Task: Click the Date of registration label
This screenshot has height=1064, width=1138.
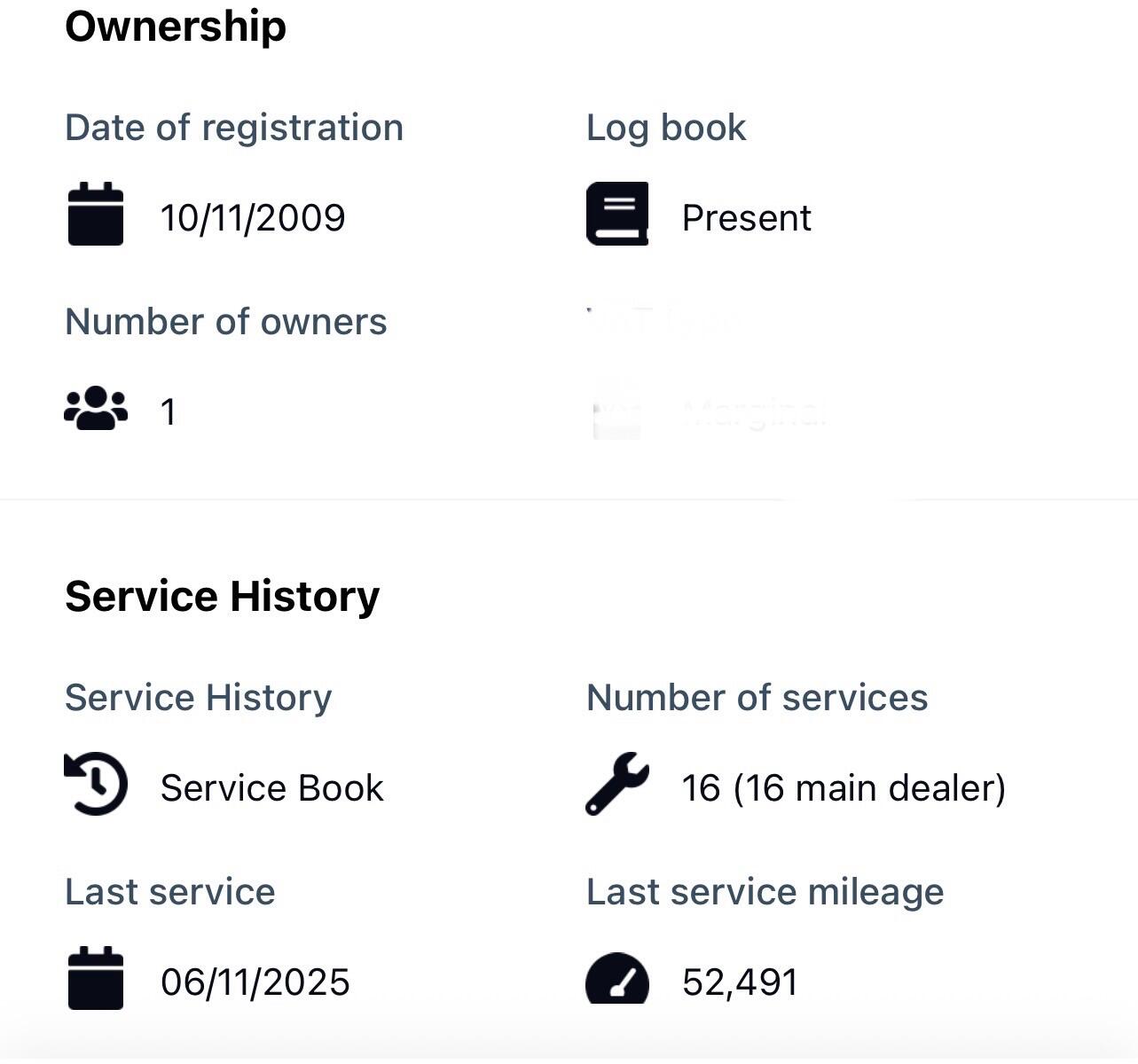Action: tap(234, 128)
